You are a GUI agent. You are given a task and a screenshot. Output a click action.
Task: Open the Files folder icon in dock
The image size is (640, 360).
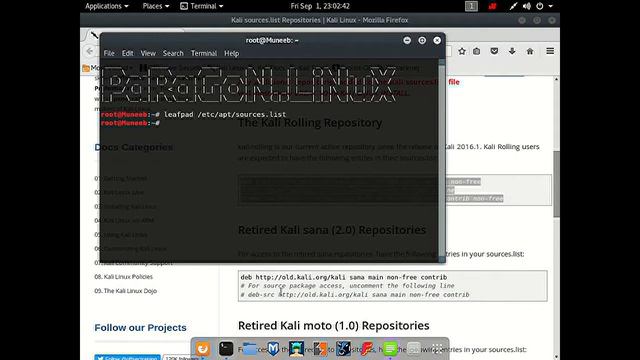(249, 349)
